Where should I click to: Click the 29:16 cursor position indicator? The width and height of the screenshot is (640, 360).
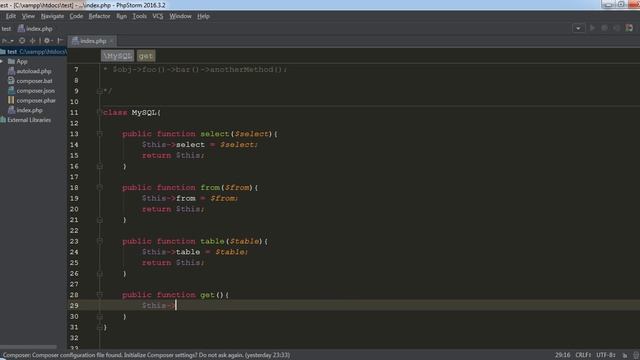coord(562,355)
